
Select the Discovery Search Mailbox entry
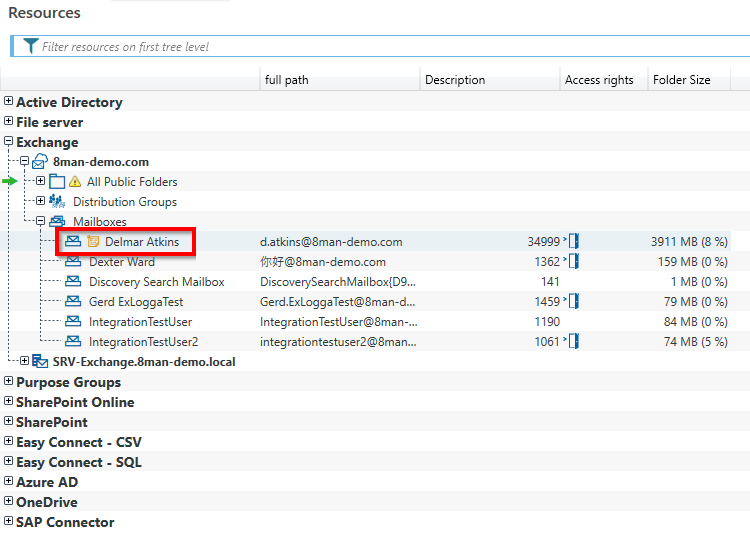click(156, 282)
